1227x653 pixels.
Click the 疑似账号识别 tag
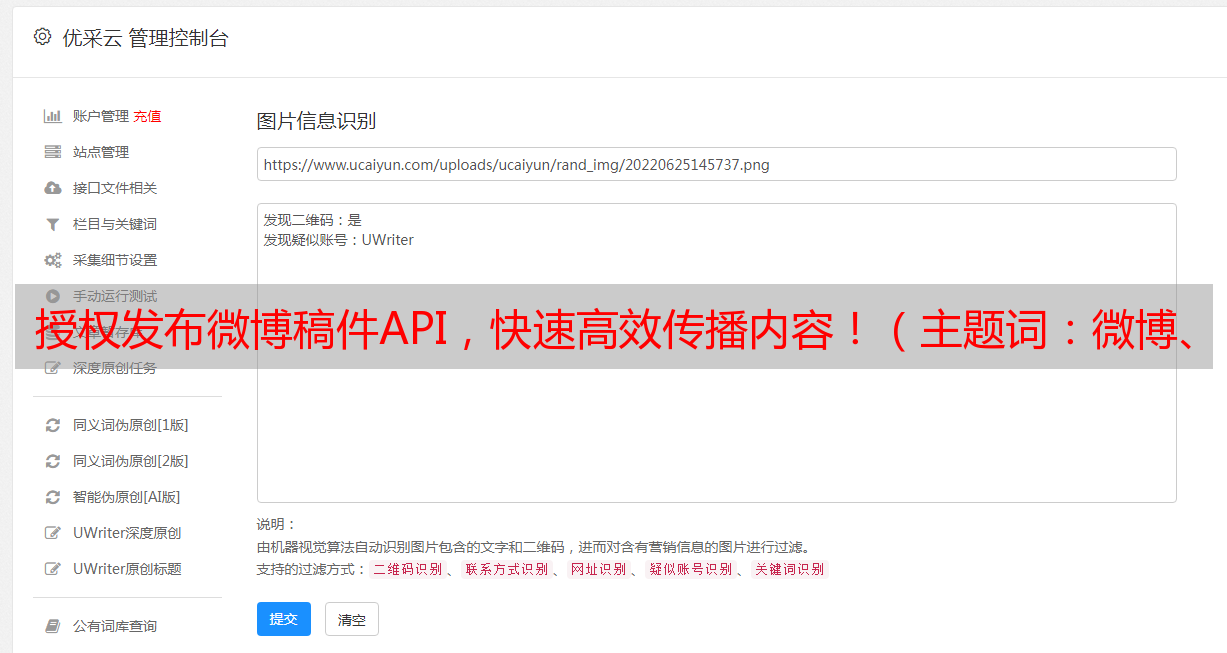tap(690, 569)
